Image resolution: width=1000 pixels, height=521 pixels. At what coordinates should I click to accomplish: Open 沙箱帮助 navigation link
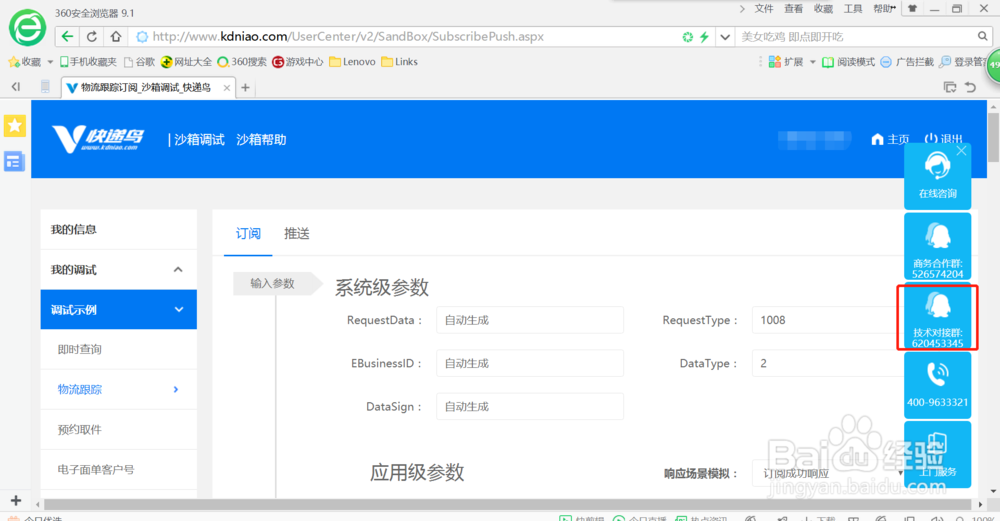click(261, 140)
